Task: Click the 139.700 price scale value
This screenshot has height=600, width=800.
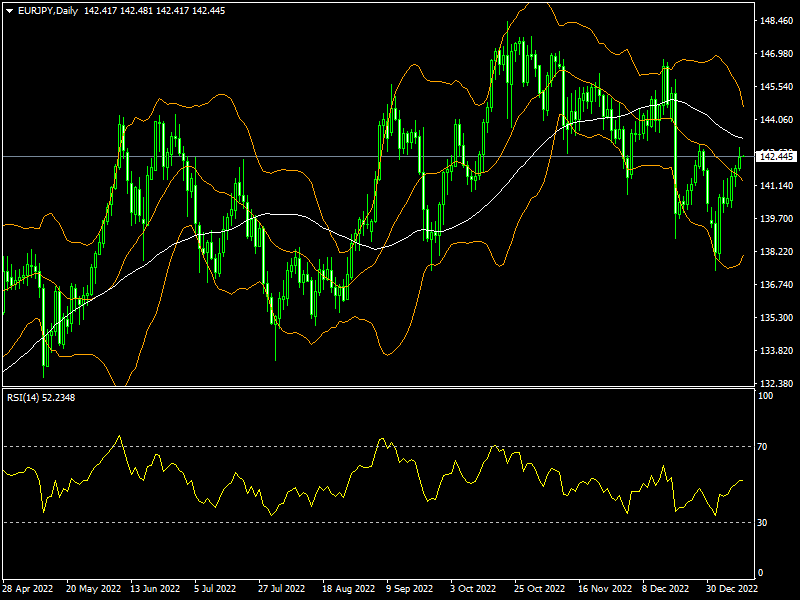Action: pyautogui.click(x=777, y=219)
